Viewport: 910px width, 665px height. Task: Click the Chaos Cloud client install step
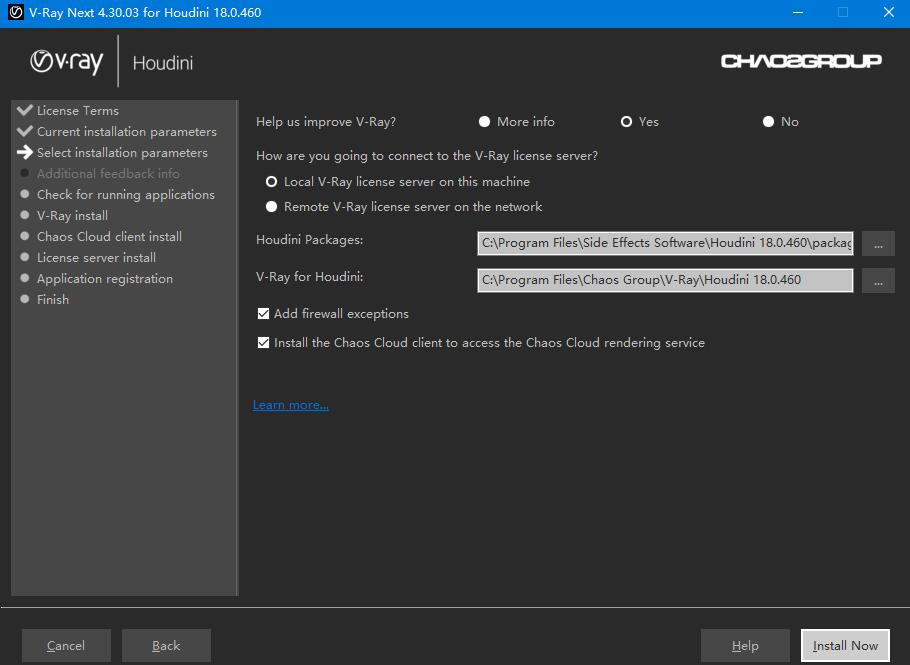click(109, 236)
